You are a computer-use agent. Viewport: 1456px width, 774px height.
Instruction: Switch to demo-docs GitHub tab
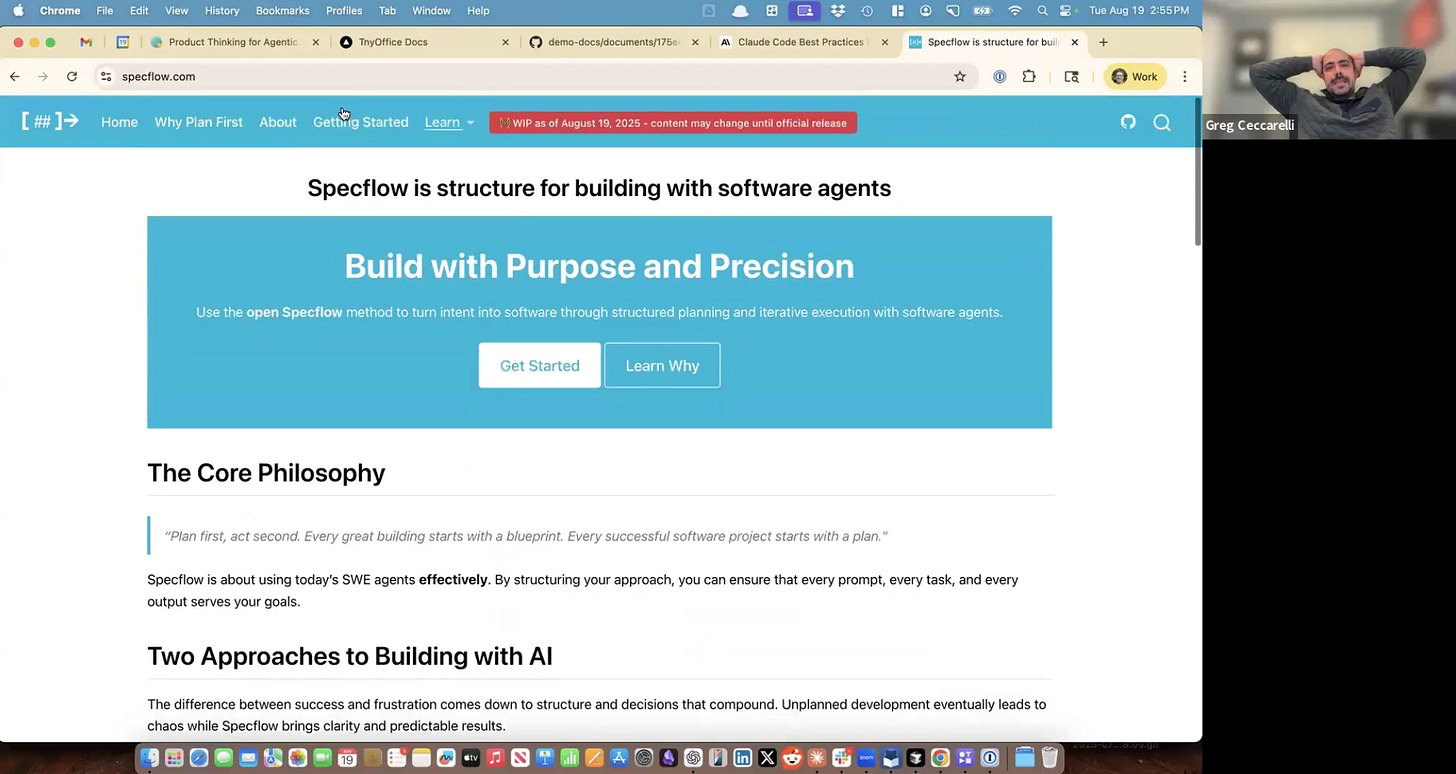click(x=615, y=42)
